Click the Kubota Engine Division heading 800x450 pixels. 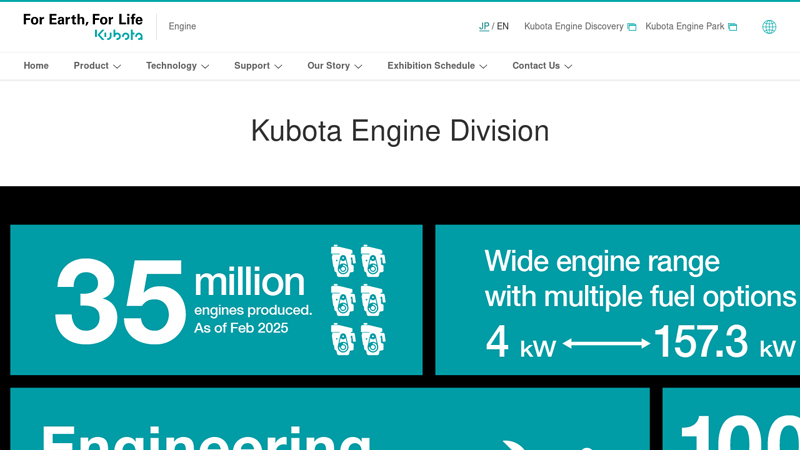pyautogui.click(x=400, y=131)
